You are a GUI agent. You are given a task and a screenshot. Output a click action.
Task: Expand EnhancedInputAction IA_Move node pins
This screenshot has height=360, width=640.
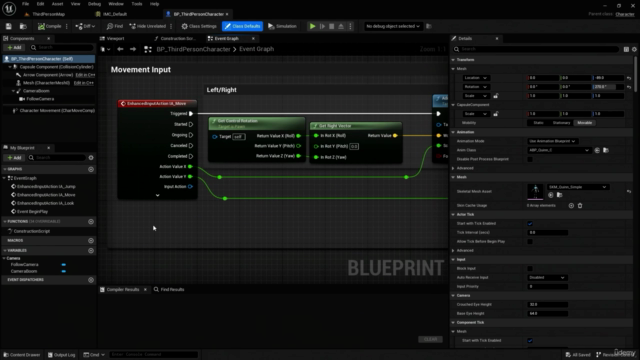point(158,195)
